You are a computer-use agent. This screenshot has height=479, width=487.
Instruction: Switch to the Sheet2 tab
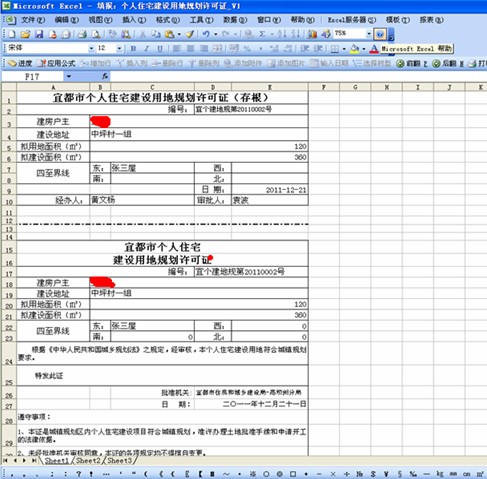(88, 461)
